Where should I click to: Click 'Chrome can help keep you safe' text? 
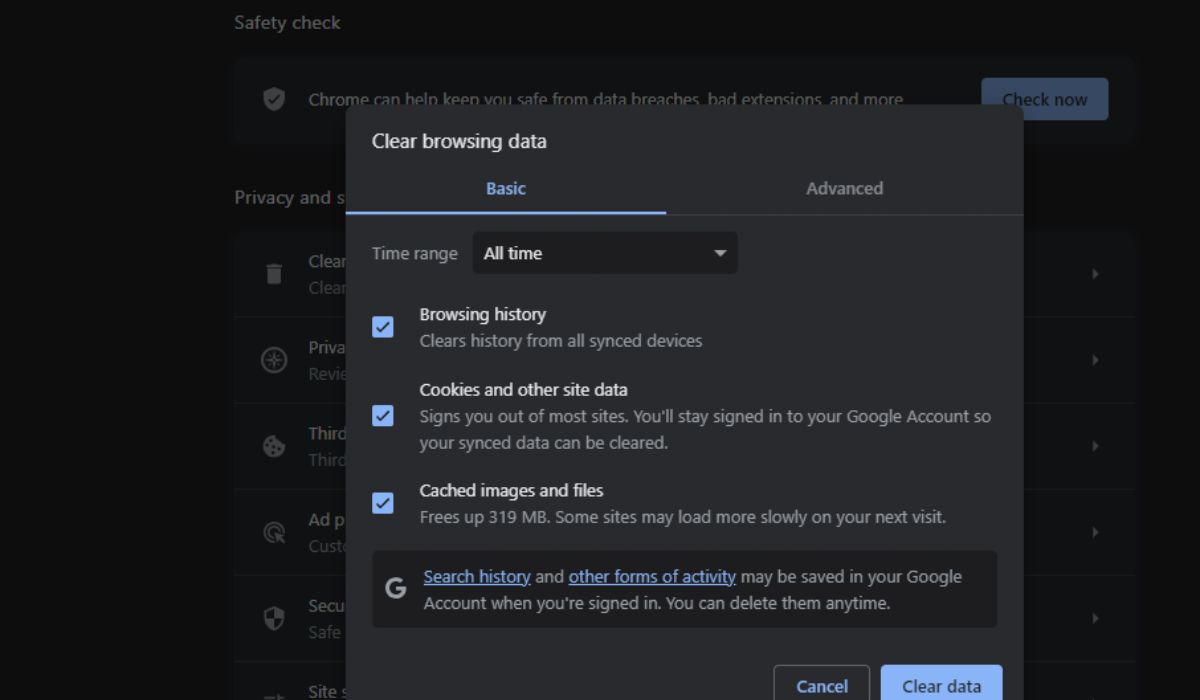[x=606, y=99]
